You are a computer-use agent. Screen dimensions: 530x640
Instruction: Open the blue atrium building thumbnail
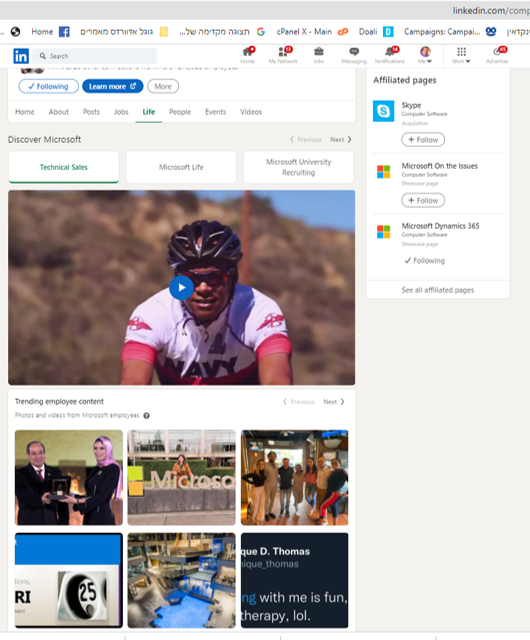(181, 580)
